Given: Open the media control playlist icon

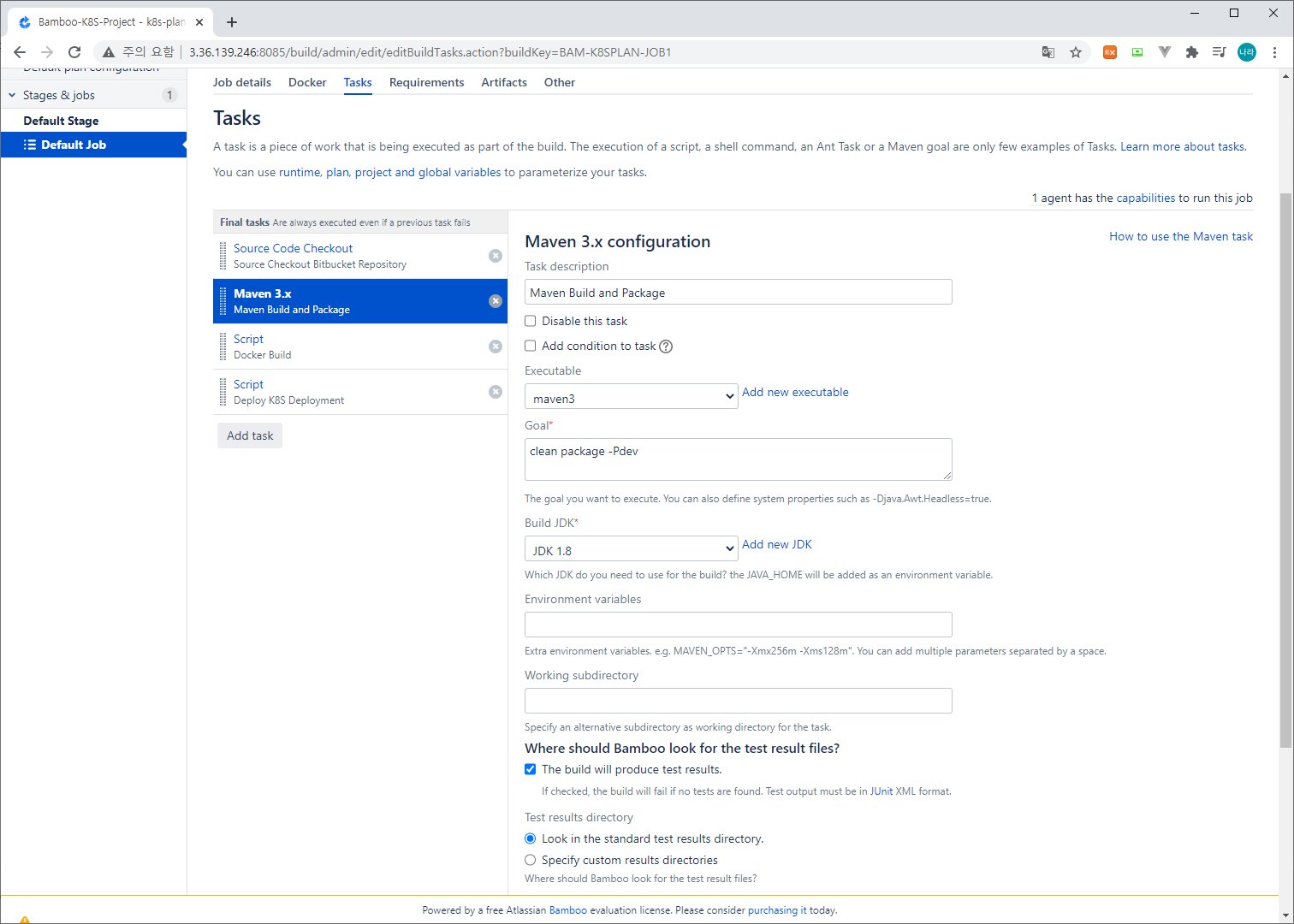Looking at the screenshot, I should [1220, 52].
